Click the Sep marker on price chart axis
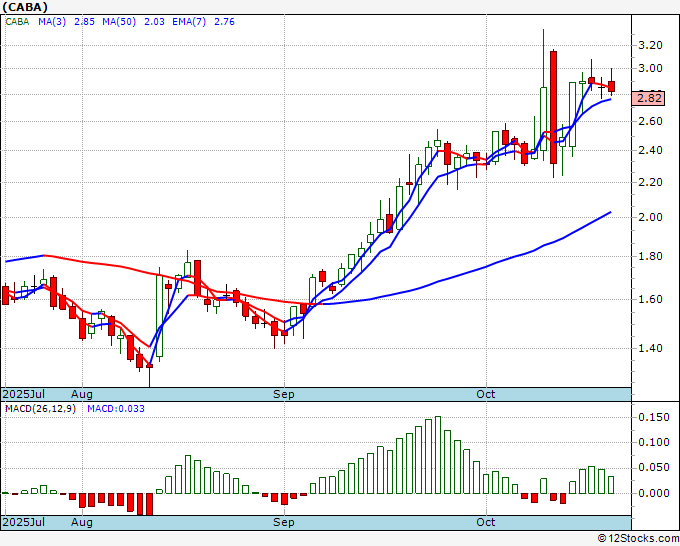Viewport: 680px width, 546px height. point(284,394)
